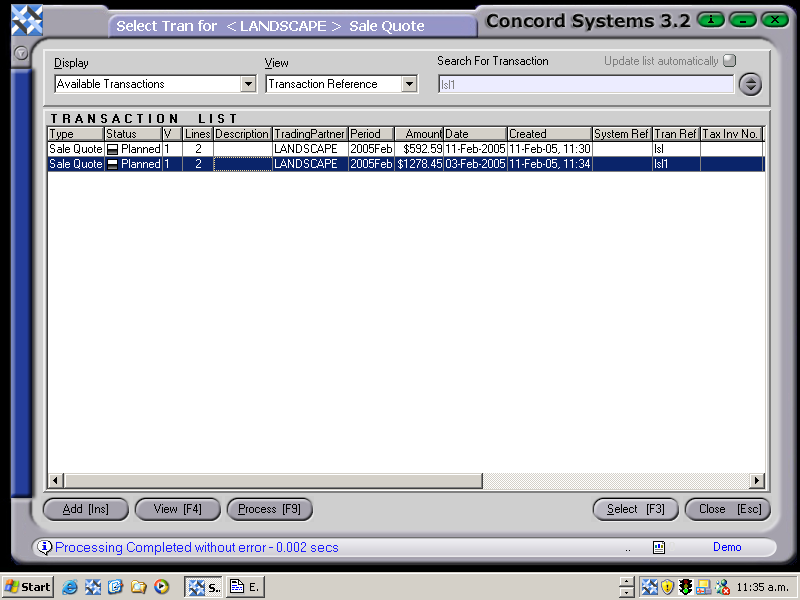Click the traffic light icon in the system tray
This screenshot has height=600, width=800.
point(686,587)
